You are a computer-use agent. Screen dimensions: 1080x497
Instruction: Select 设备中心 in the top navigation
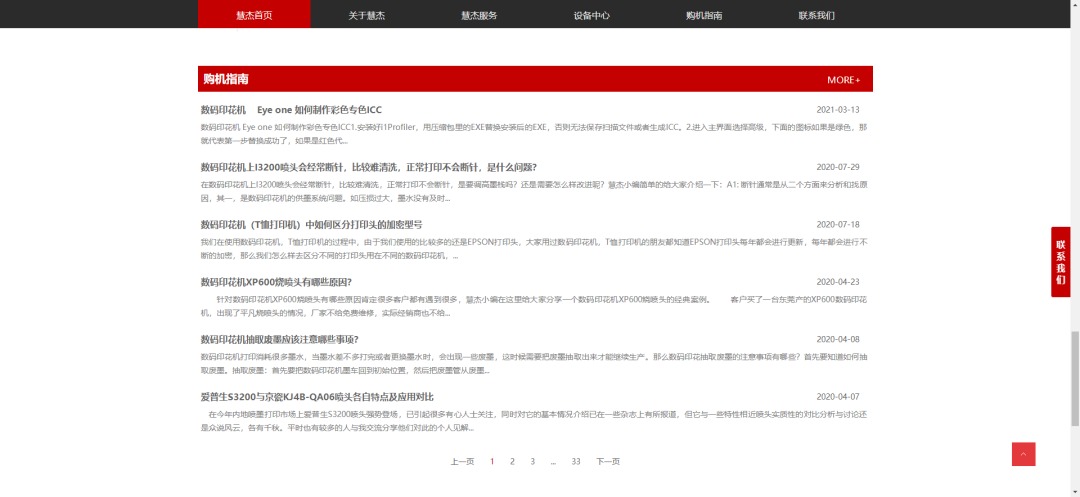tap(592, 15)
